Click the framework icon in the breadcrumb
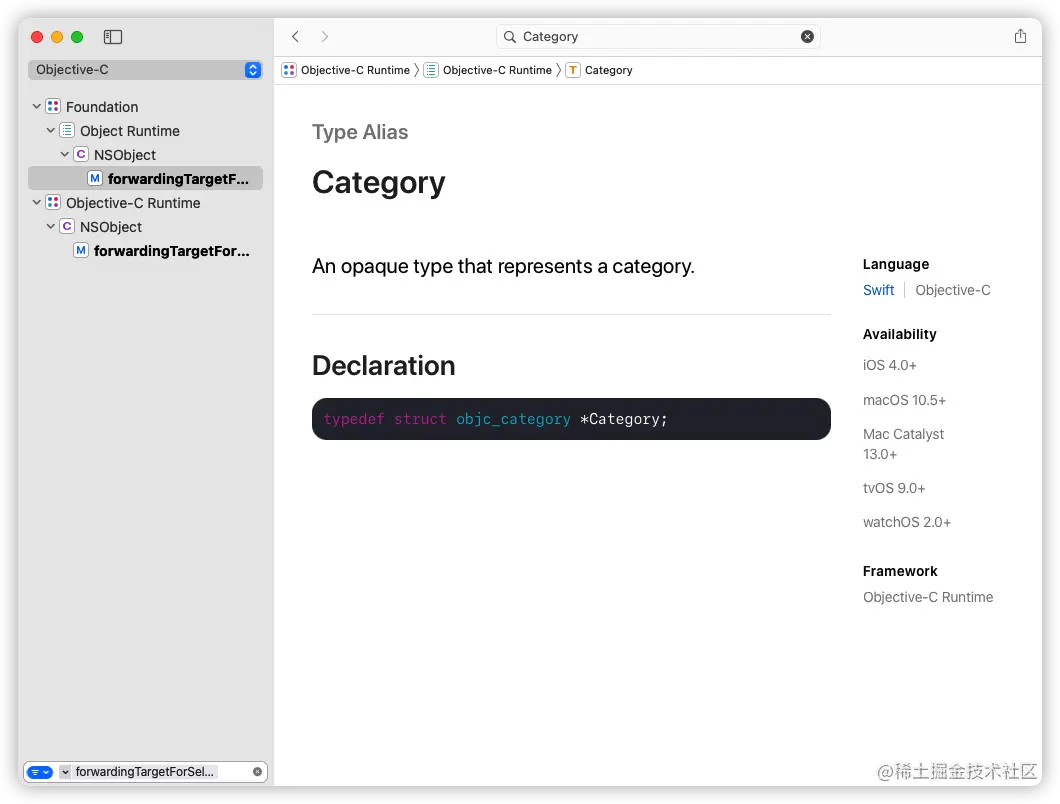 (x=289, y=70)
